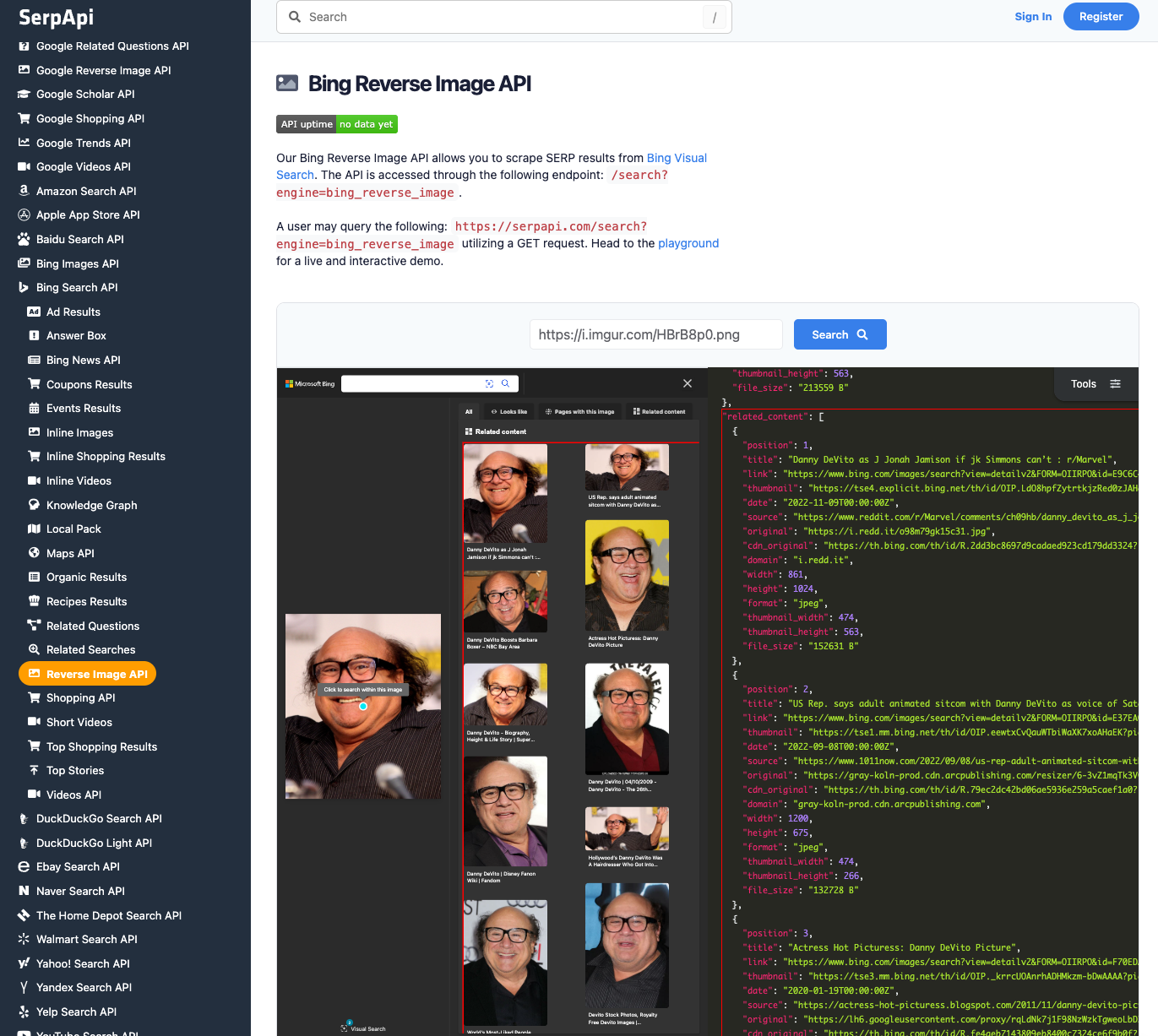Image resolution: width=1158 pixels, height=1036 pixels.
Task: Open Bing Videos API page
Action: 73,795
